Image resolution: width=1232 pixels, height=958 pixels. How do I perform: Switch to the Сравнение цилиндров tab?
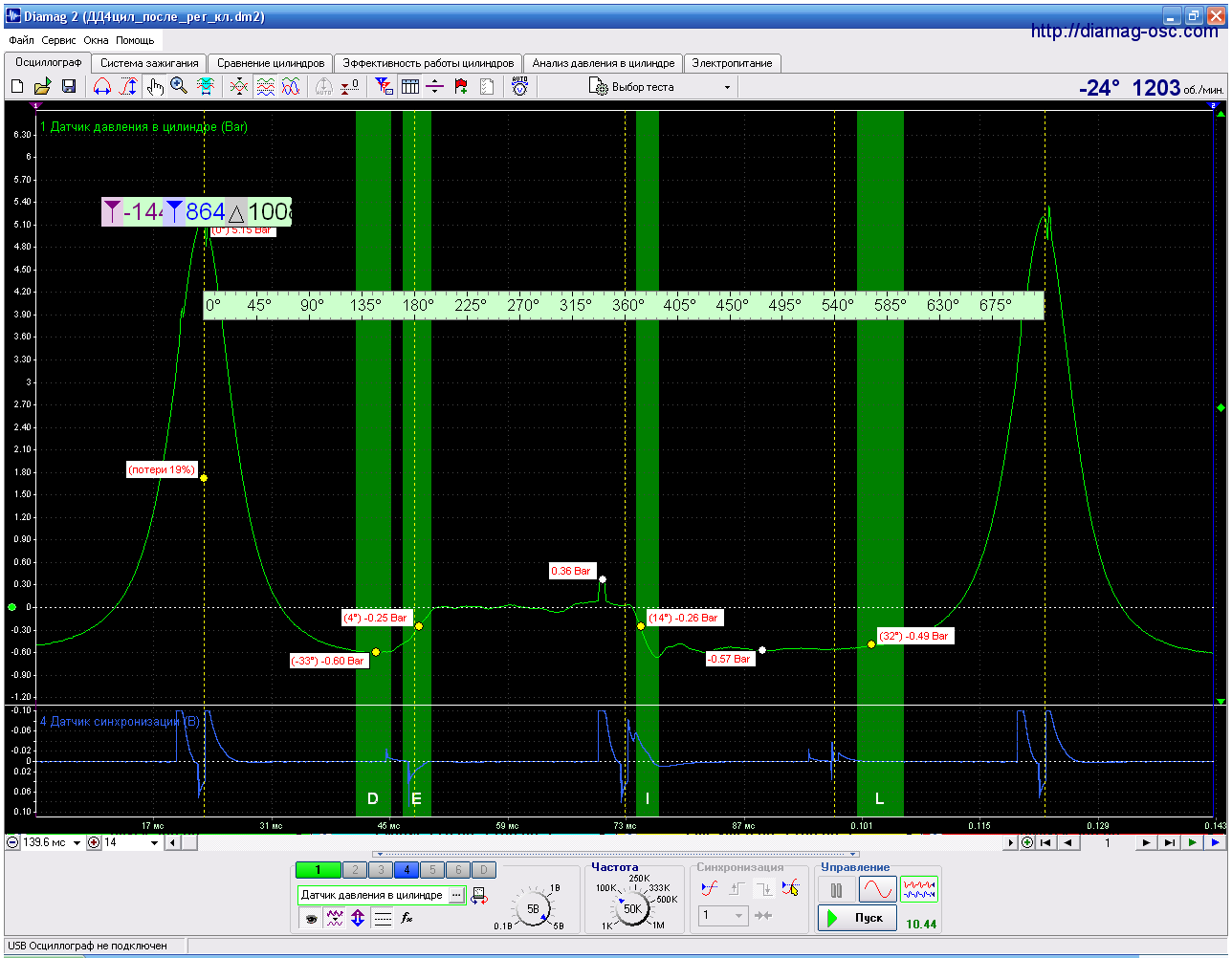(x=271, y=63)
